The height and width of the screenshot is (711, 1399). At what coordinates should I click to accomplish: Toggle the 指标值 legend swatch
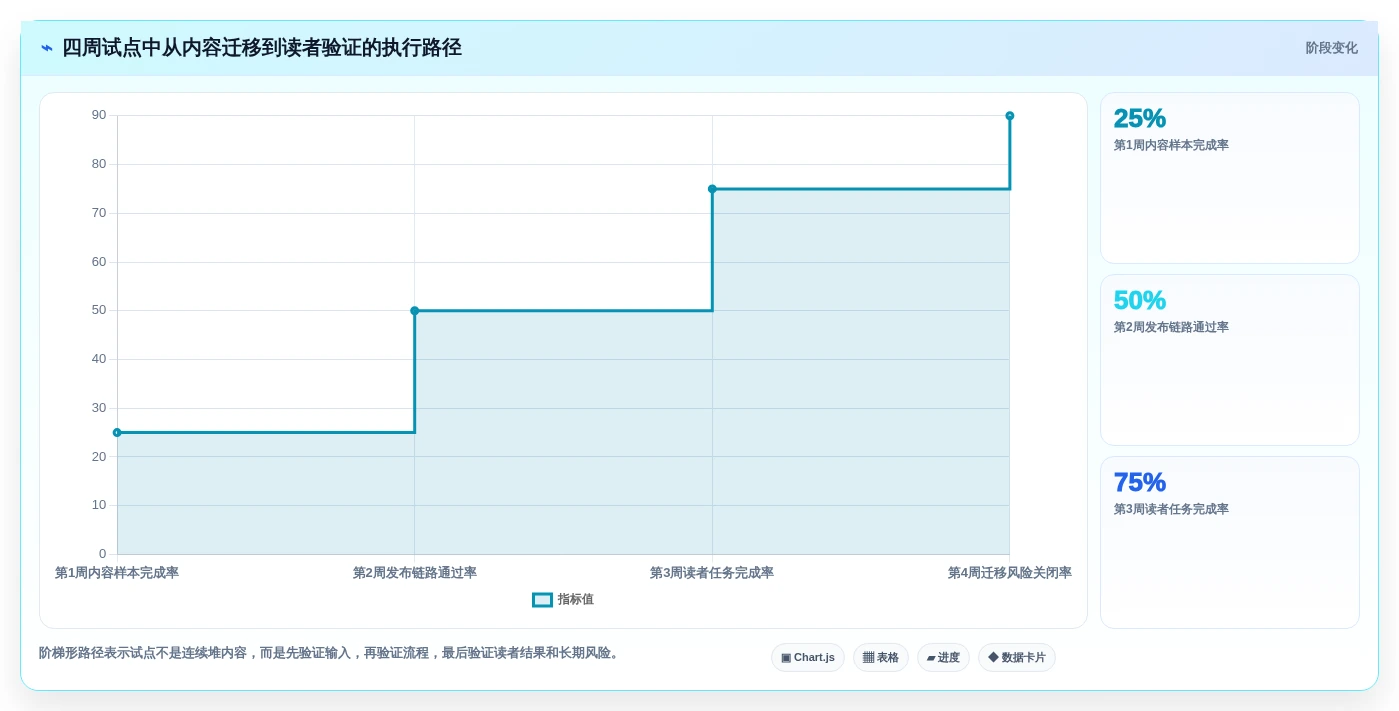542,600
